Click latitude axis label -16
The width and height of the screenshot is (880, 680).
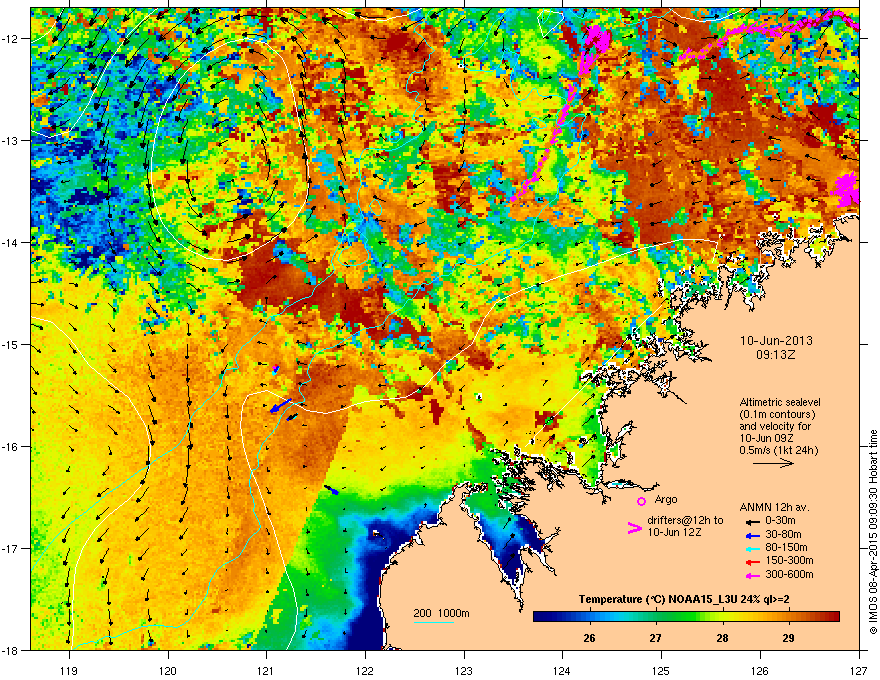click(x=11, y=447)
